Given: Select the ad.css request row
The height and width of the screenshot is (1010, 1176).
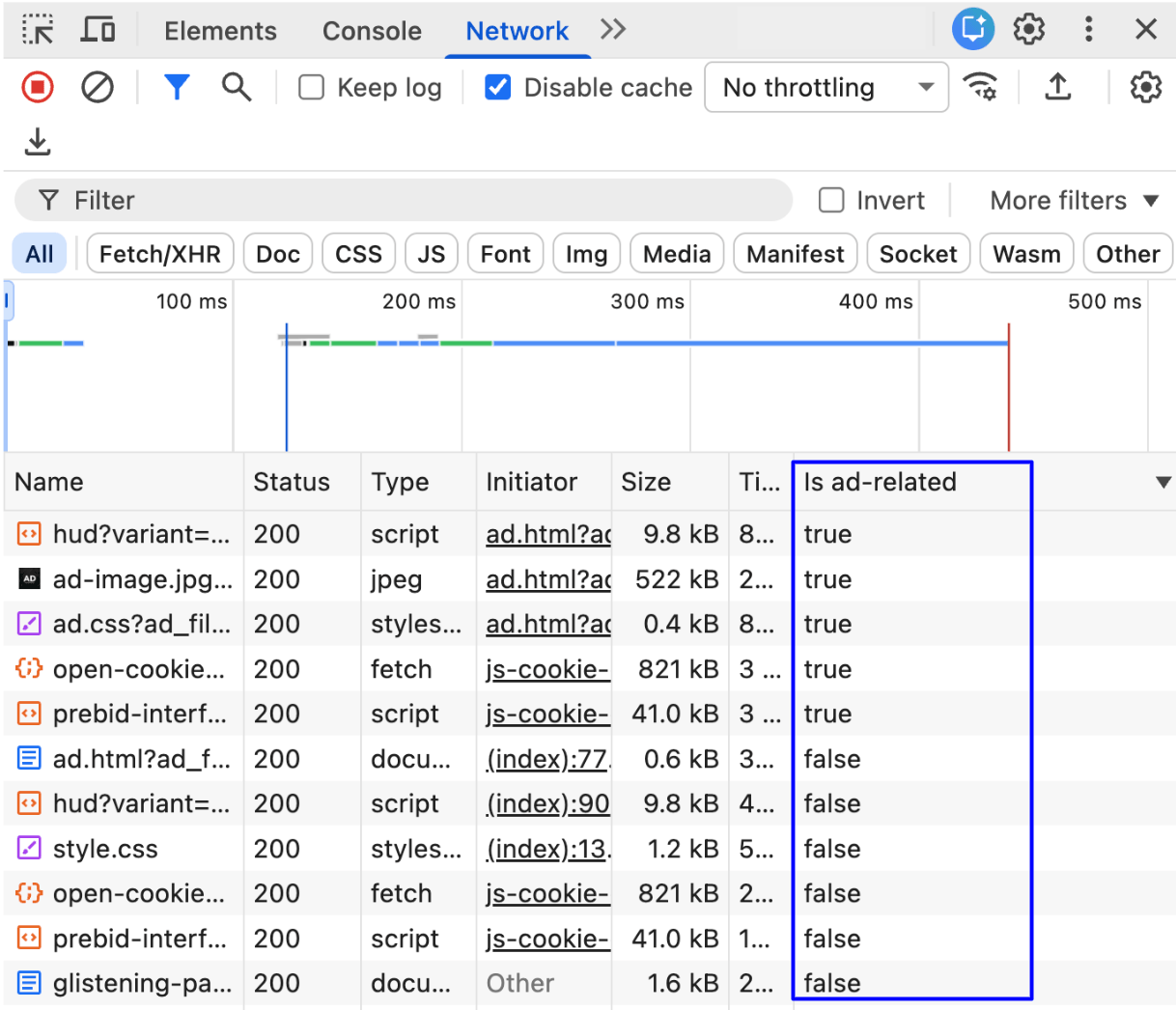Looking at the screenshot, I should (x=589, y=624).
